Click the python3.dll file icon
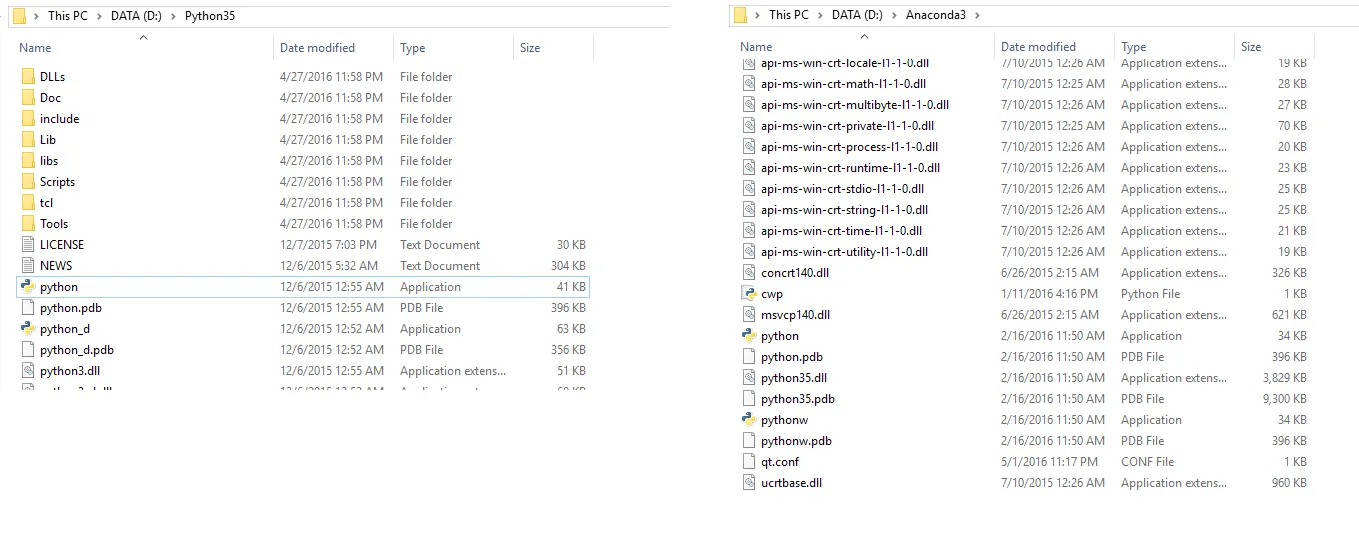 (28, 371)
